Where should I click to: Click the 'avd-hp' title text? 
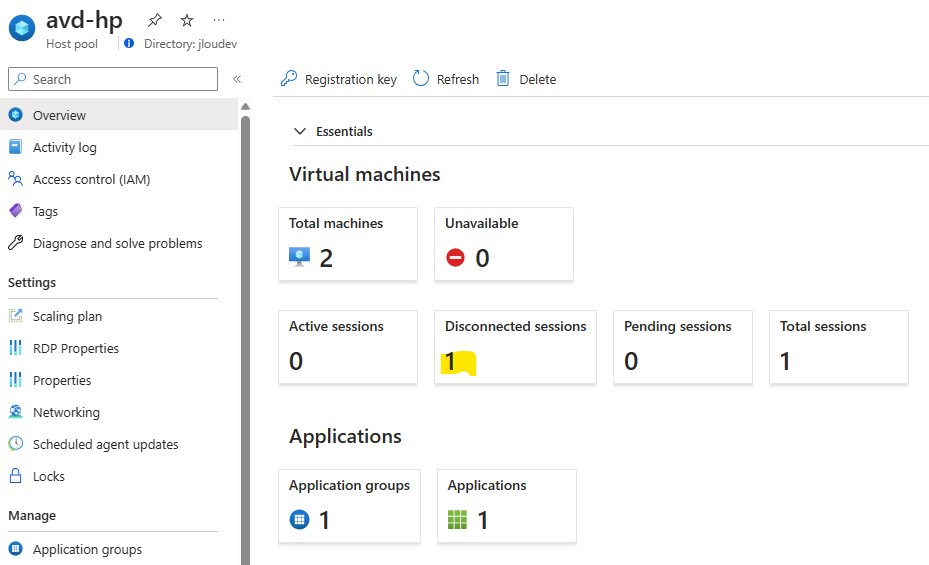pos(84,20)
